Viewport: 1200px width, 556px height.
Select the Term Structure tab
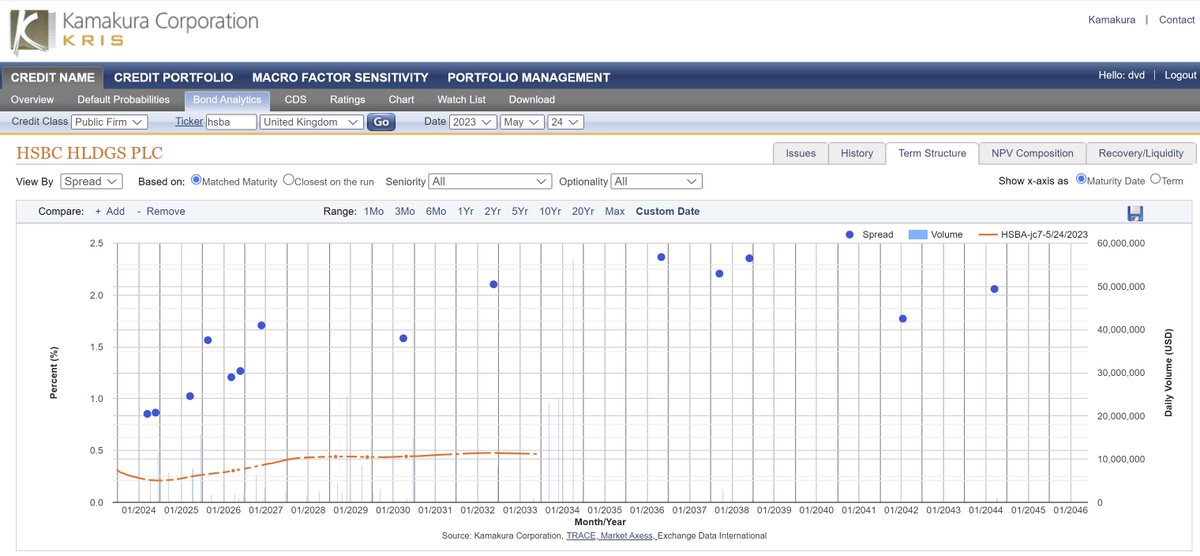932,153
